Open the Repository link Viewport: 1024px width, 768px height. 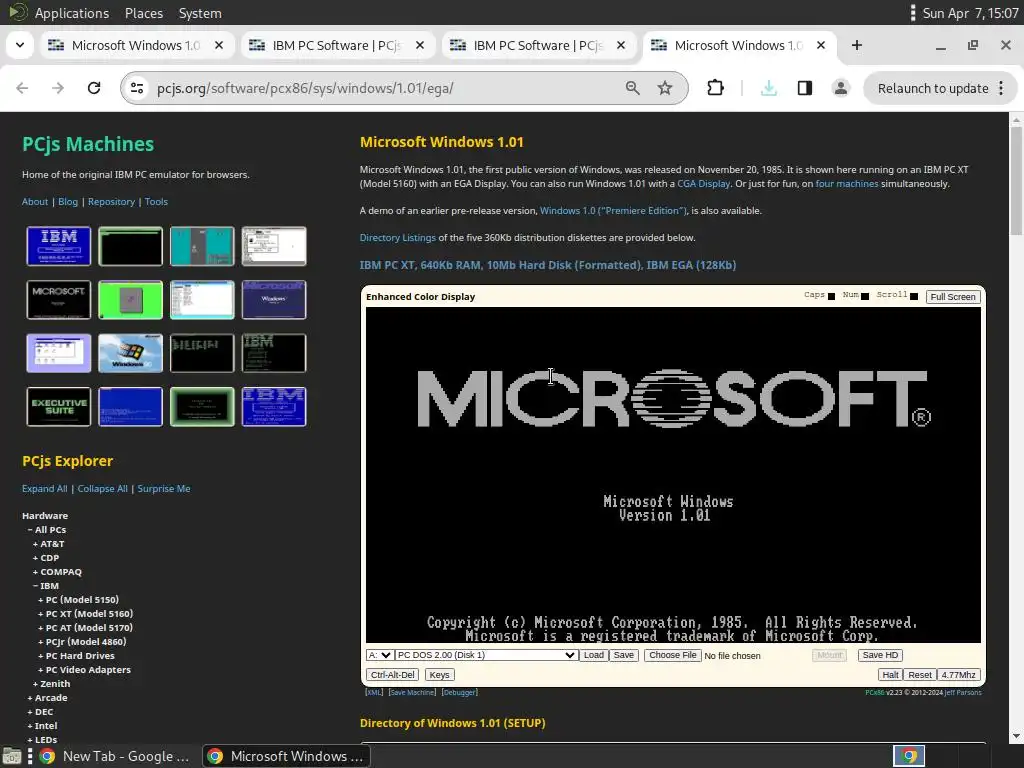(111, 202)
